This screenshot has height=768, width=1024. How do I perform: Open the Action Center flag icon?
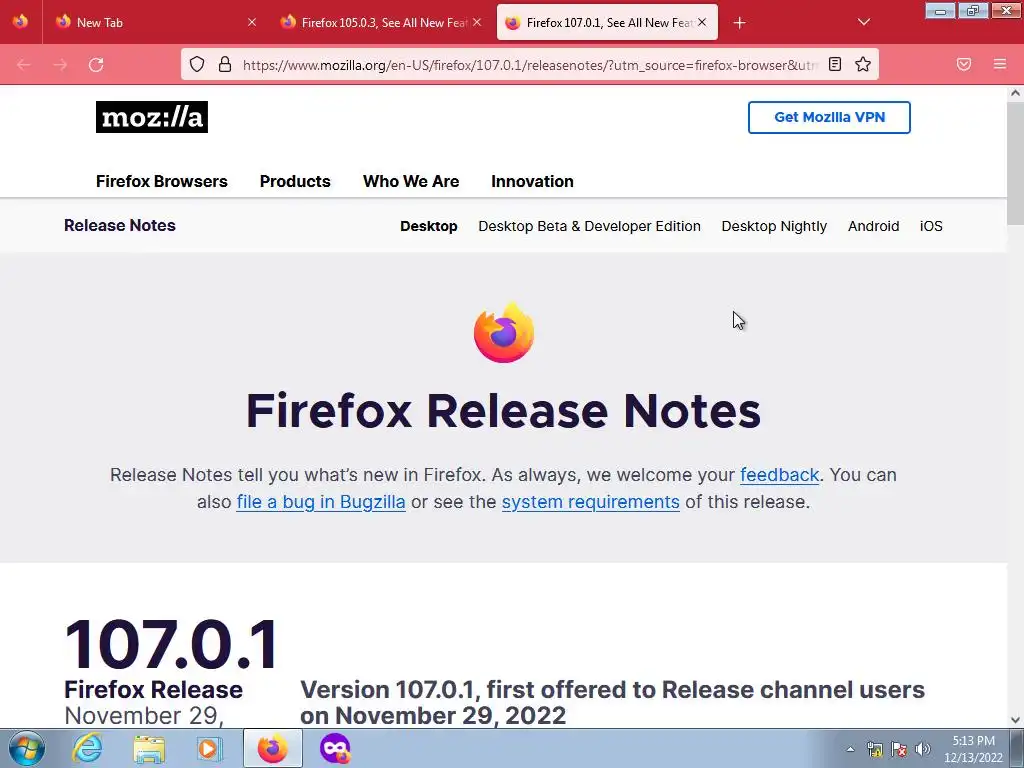[x=899, y=749]
